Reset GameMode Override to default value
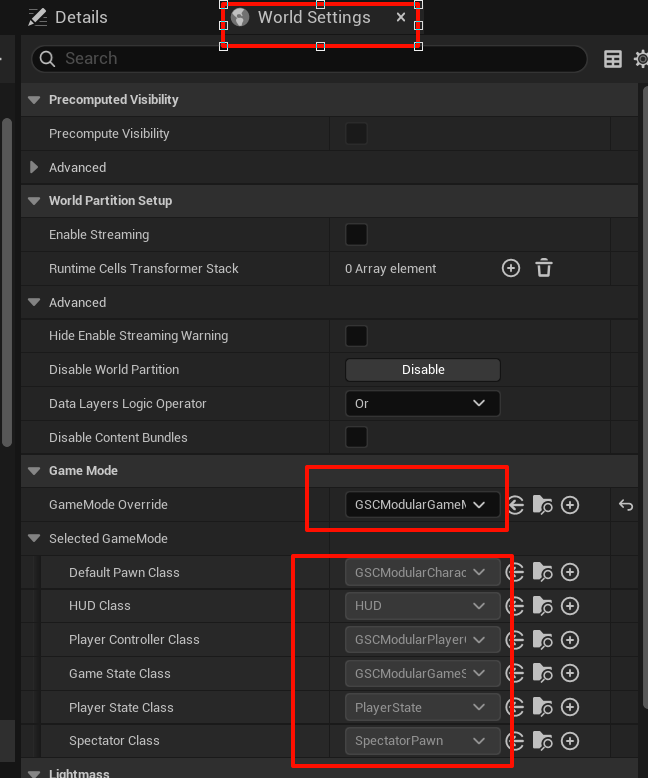 coord(626,505)
